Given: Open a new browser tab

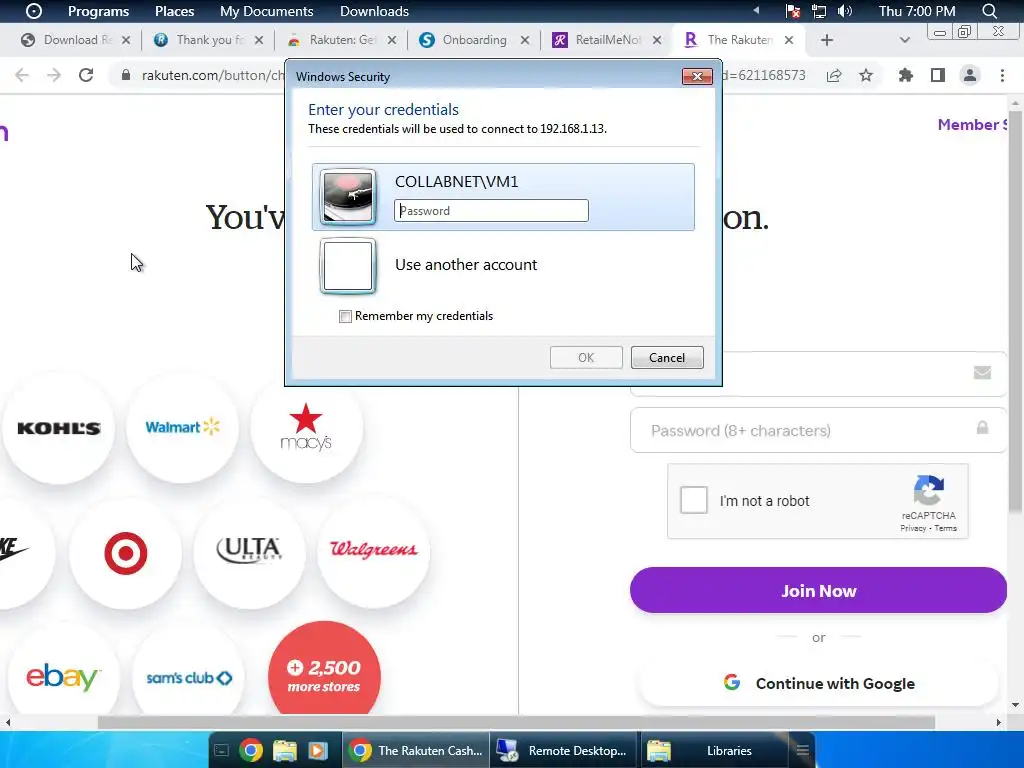Looking at the screenshot, I should pos(827,40).
